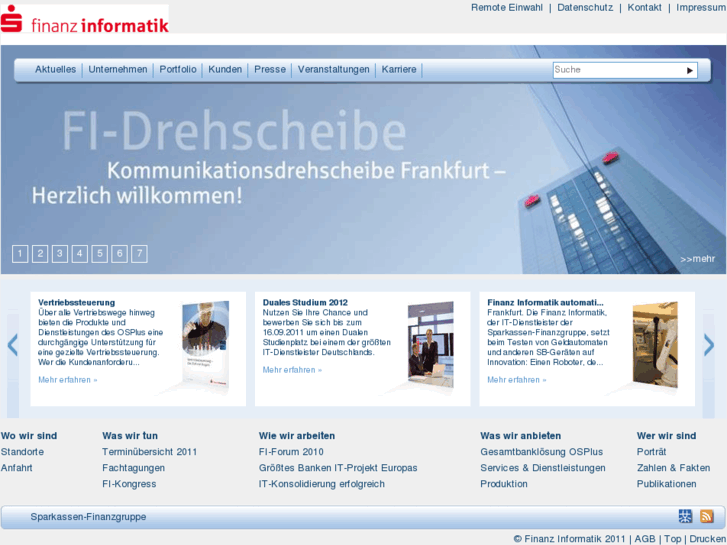Open the Portfolio menu
The width and height of the screenshot is (727, 545).
click(x=178, y=70)
